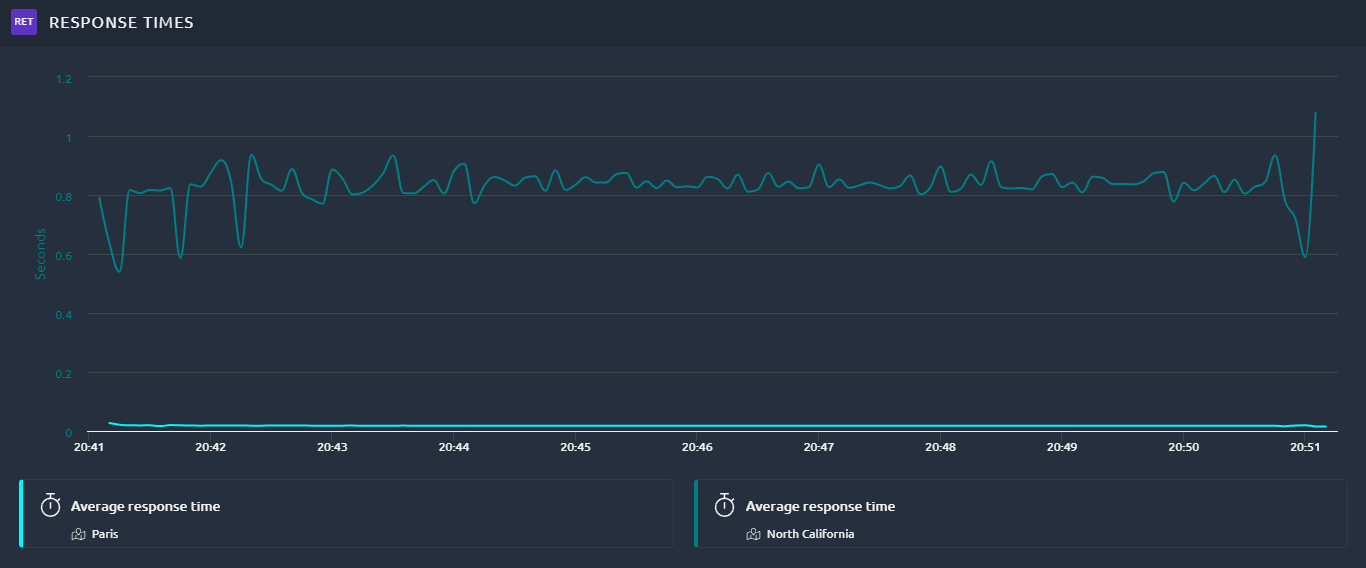Click the 20:47 time axis label
The width and height of the screenshot is (1366, 568).
click(x=818, y=448)
